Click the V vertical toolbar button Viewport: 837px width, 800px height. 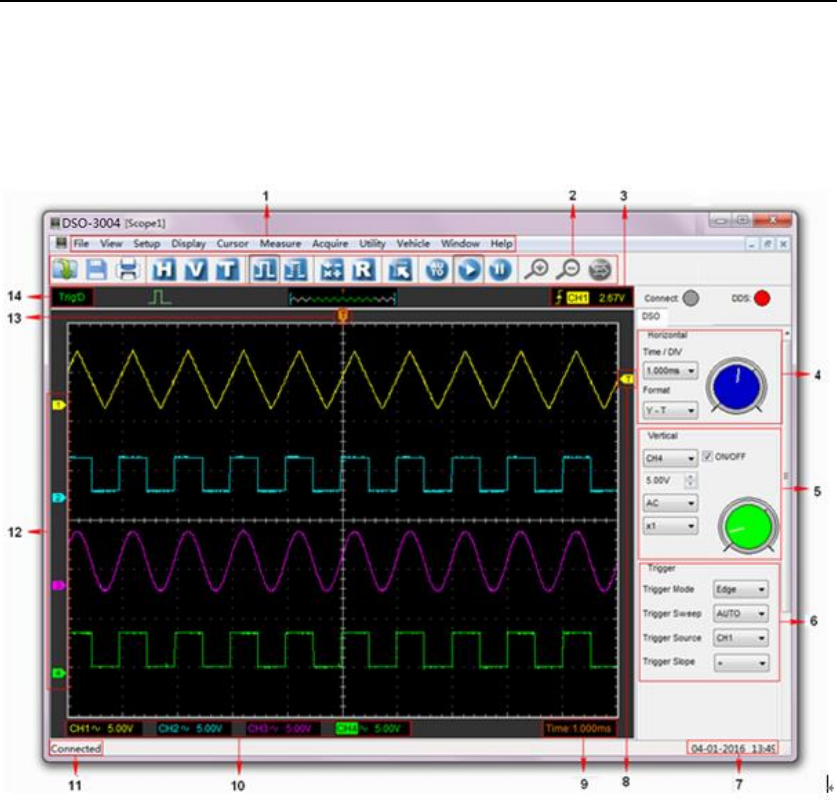[195, 270]
